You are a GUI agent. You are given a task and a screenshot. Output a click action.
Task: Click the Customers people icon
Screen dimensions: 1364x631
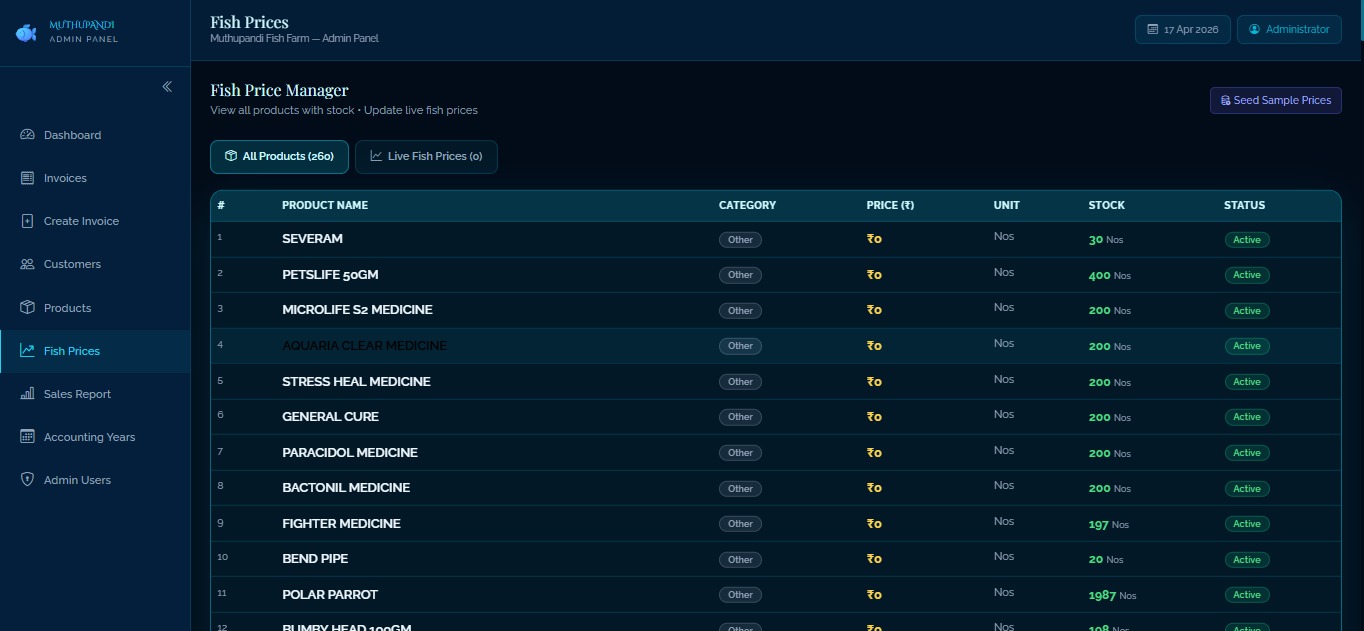pos(27,264)
